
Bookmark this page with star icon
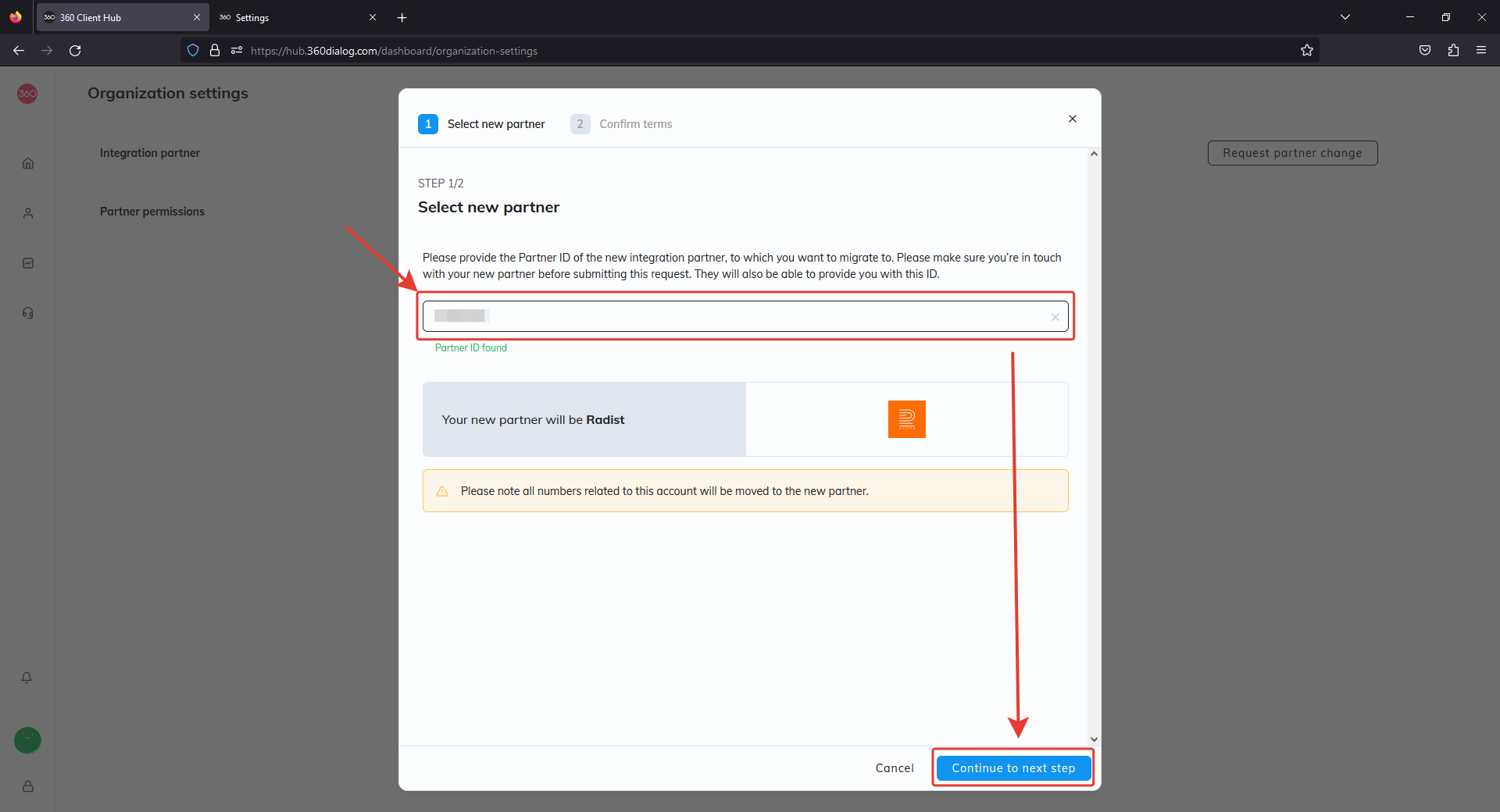(1307, 51)
